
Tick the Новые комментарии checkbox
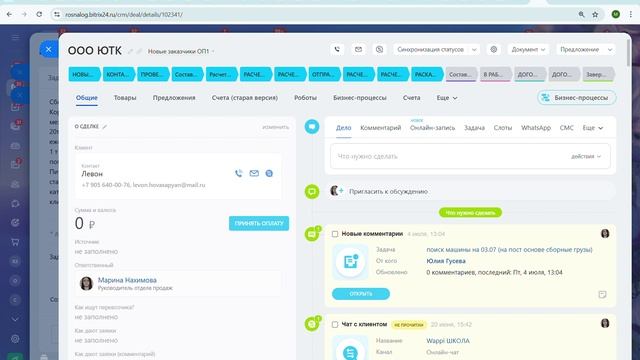[x=335, y=234]
